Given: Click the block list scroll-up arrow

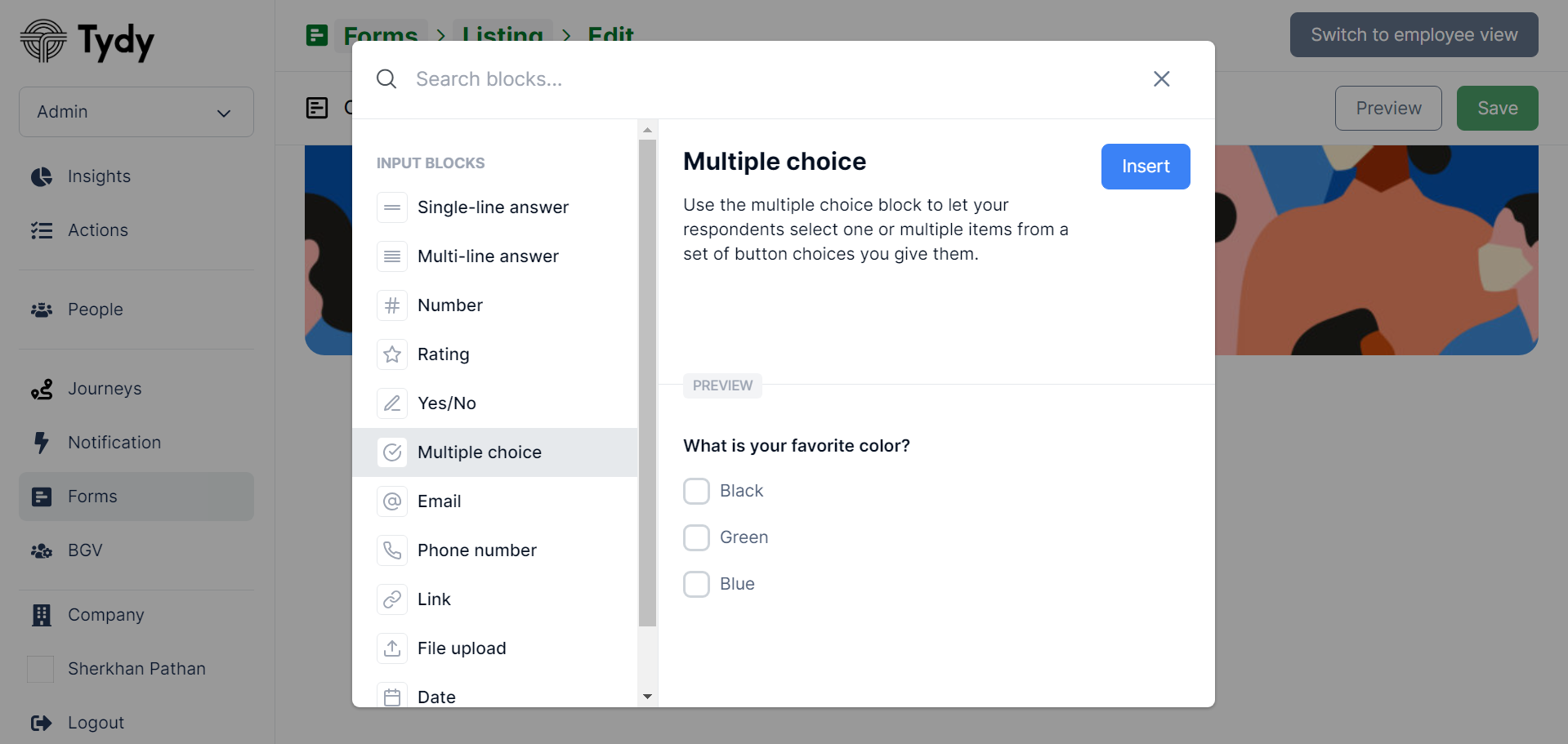Looking at the screenshot, I should coord(648,130).
